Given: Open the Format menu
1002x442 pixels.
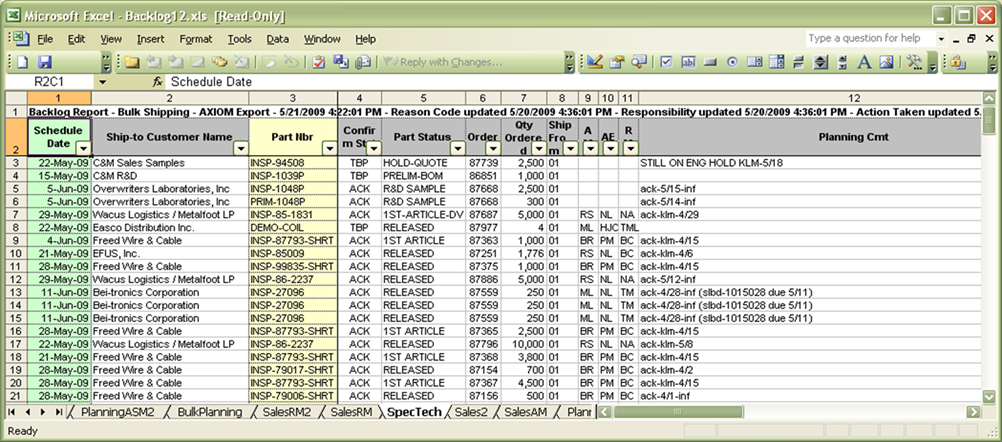Looking at the screenshot, I should click(x=196, y=39).
